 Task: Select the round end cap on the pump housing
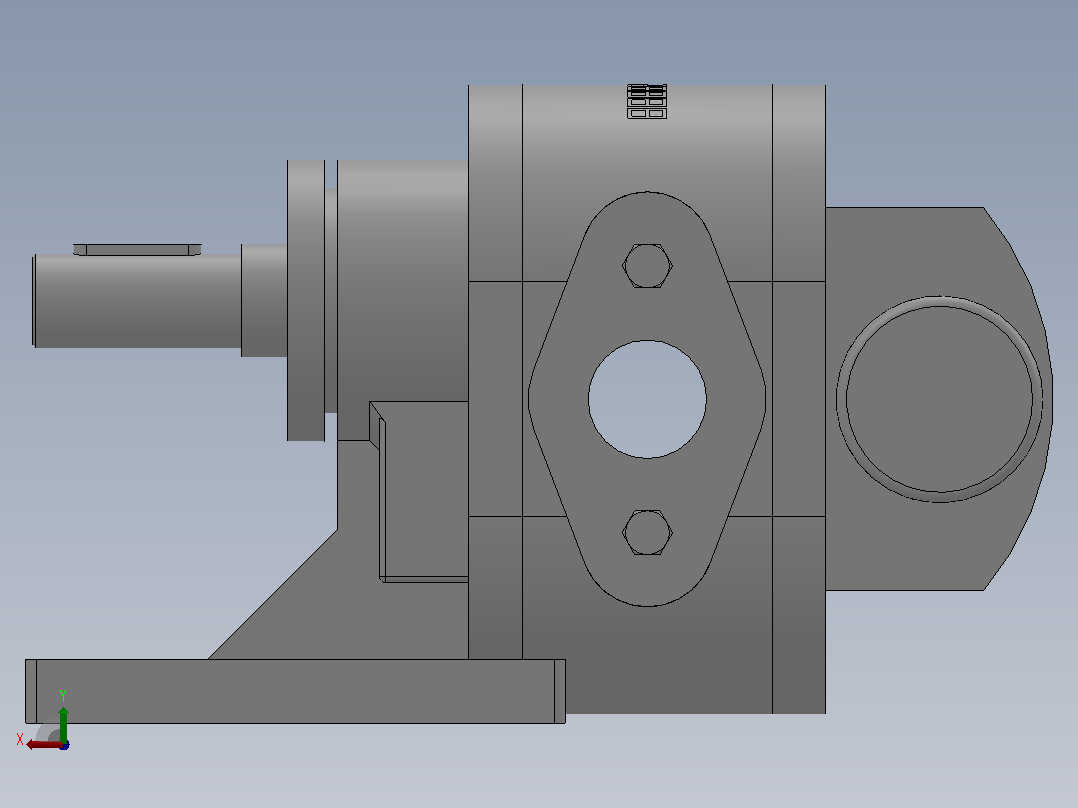(x=939, y=400)
